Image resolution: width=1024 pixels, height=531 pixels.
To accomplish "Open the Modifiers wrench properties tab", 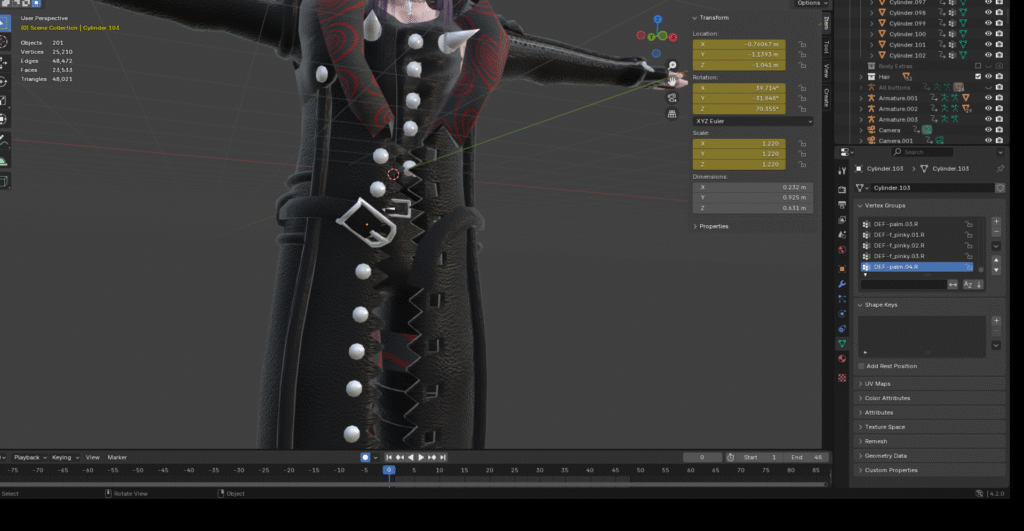I will coord(842,284).
